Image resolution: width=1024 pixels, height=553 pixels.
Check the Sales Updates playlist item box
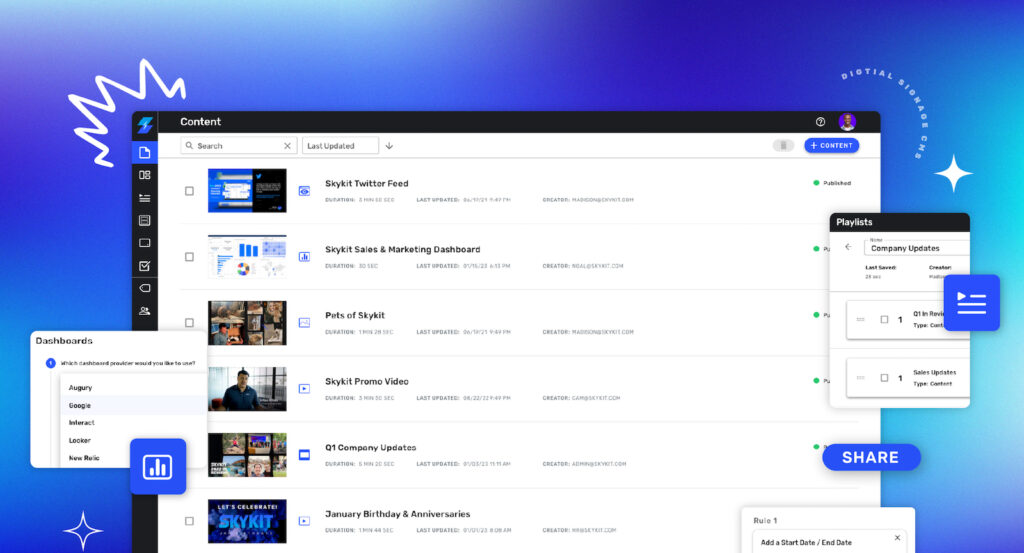pyautogui.click(x=884, y=377)
